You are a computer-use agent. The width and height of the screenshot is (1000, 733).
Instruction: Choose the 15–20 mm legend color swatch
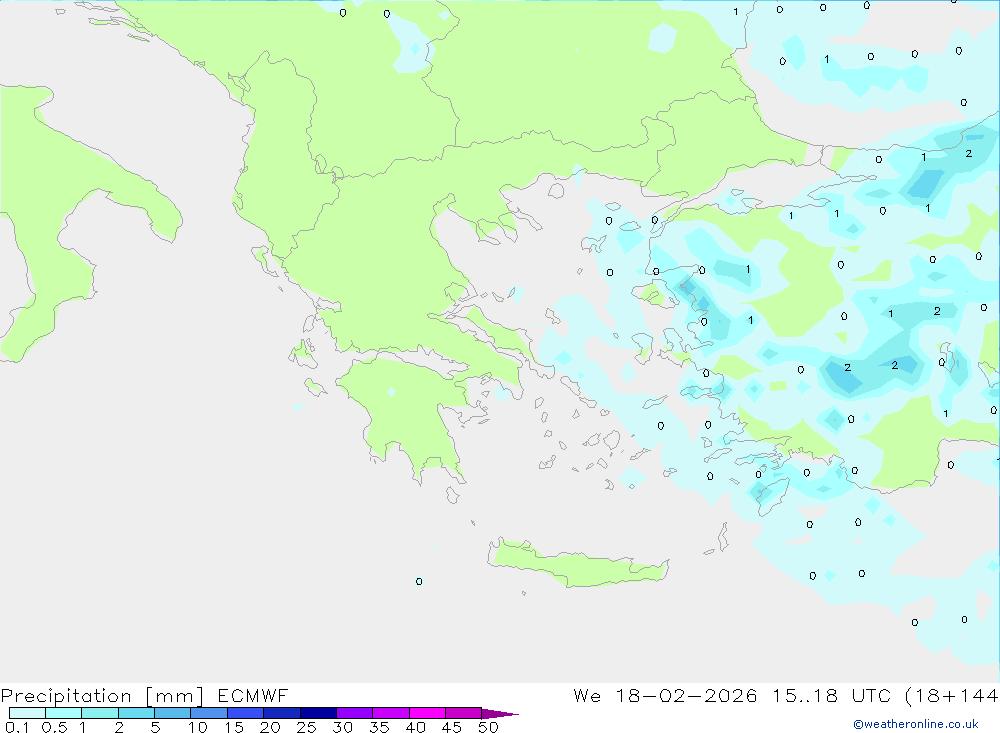[x=245, y=713]
